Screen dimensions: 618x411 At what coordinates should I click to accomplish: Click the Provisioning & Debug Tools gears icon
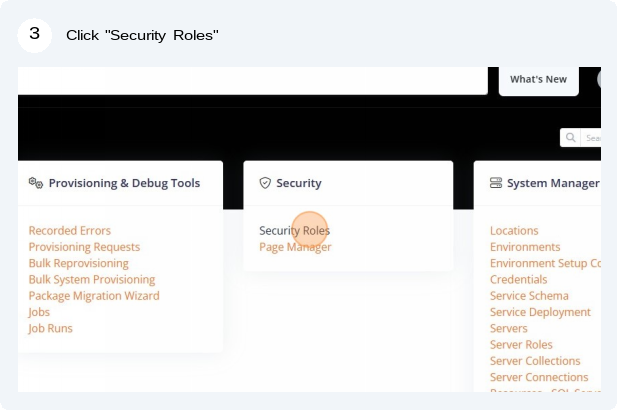pyautogui.click(x=35, y=183)
